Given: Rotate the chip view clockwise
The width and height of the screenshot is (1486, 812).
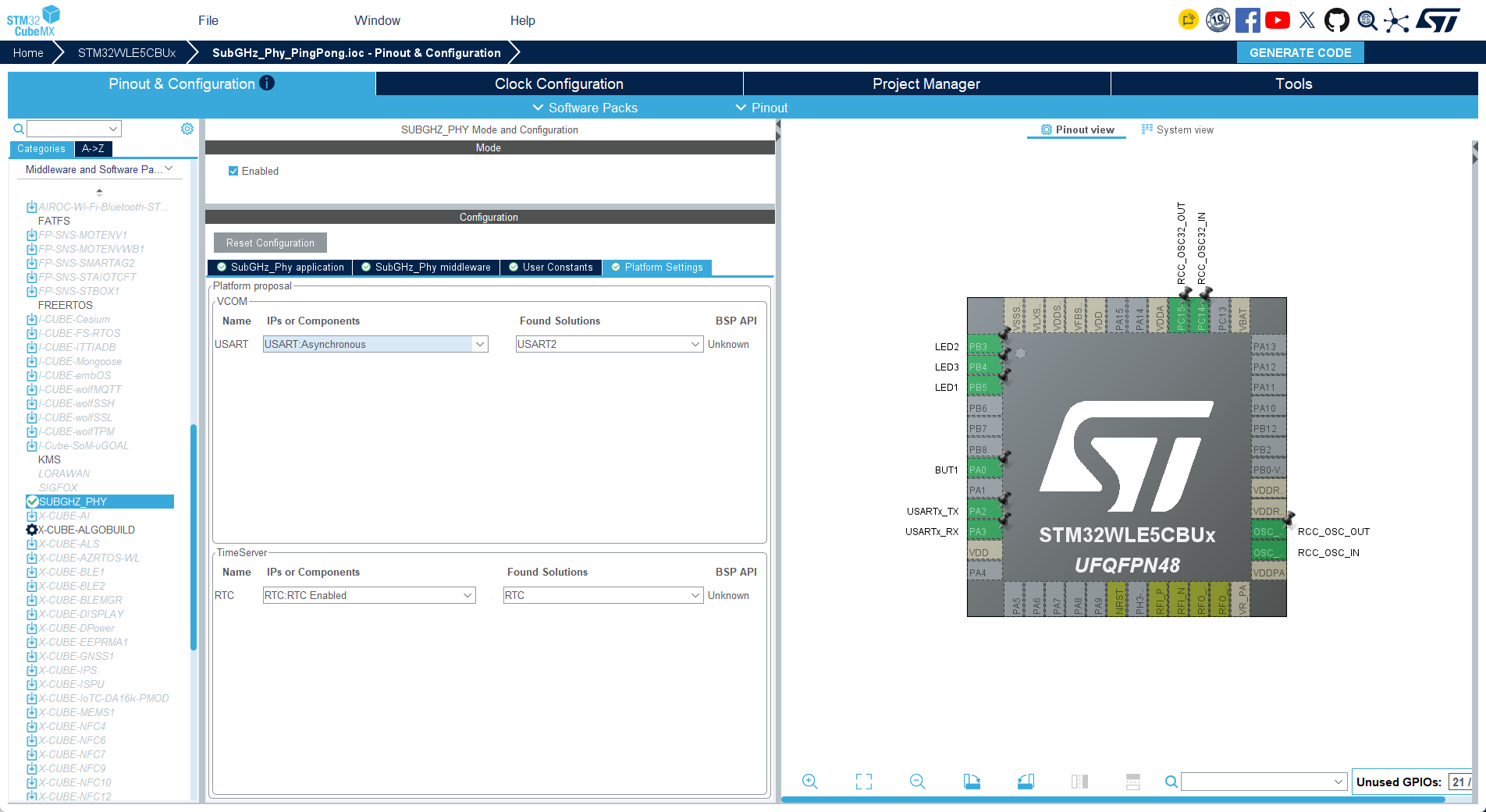Looking at the screenshot, I should [x=972, y=782].
